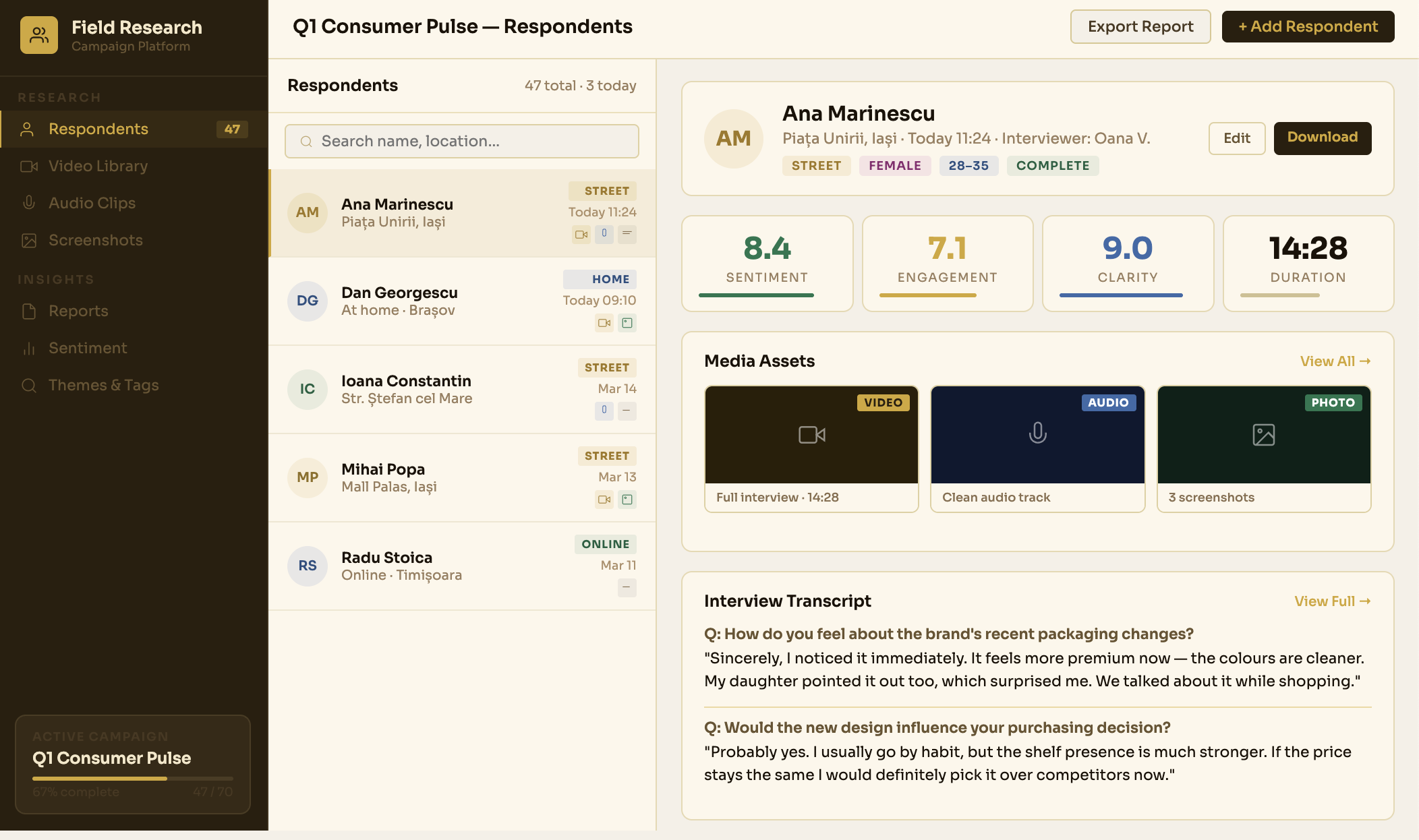Click Radu Stoica's transcript badge icon
Screen dimensions: 1419x840
627,587
